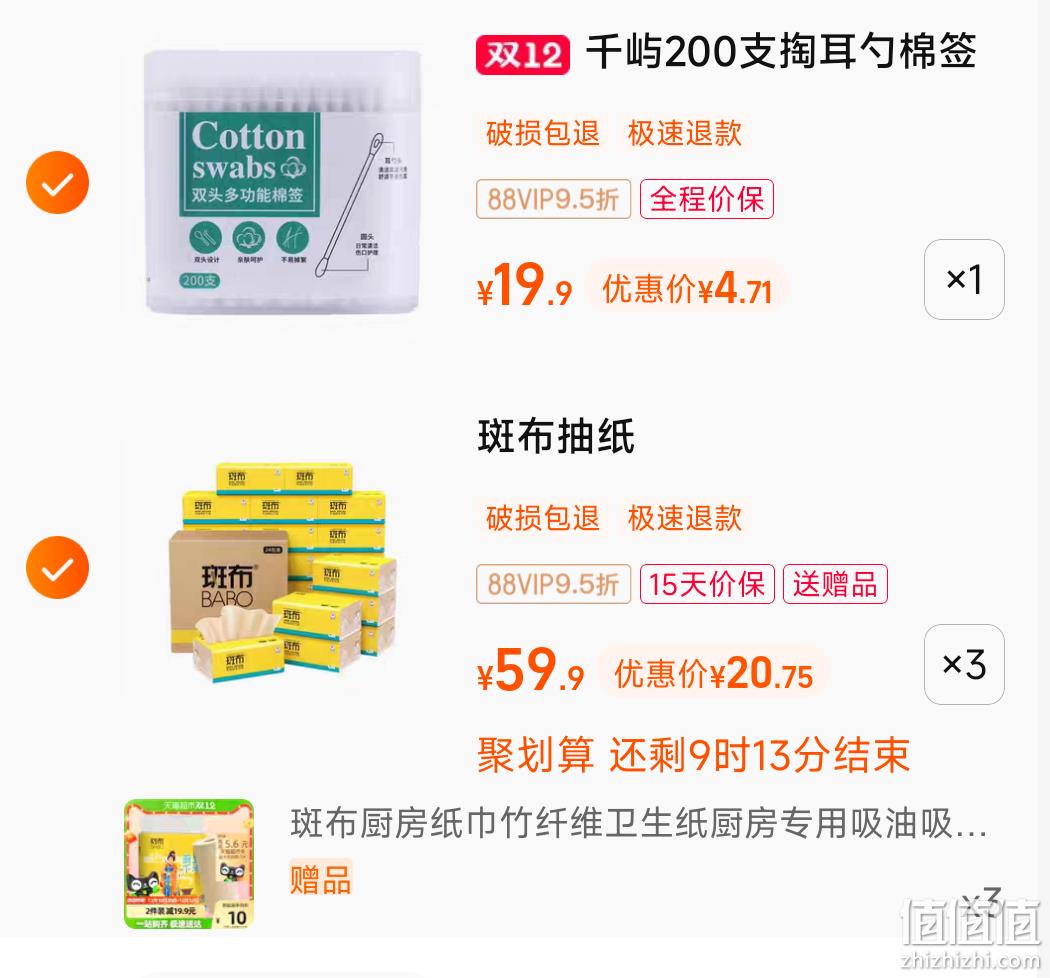This screenshot has width=1050, height=978.
Task: Tap the 双12 promotion badge
Action: tap(523, 54)
